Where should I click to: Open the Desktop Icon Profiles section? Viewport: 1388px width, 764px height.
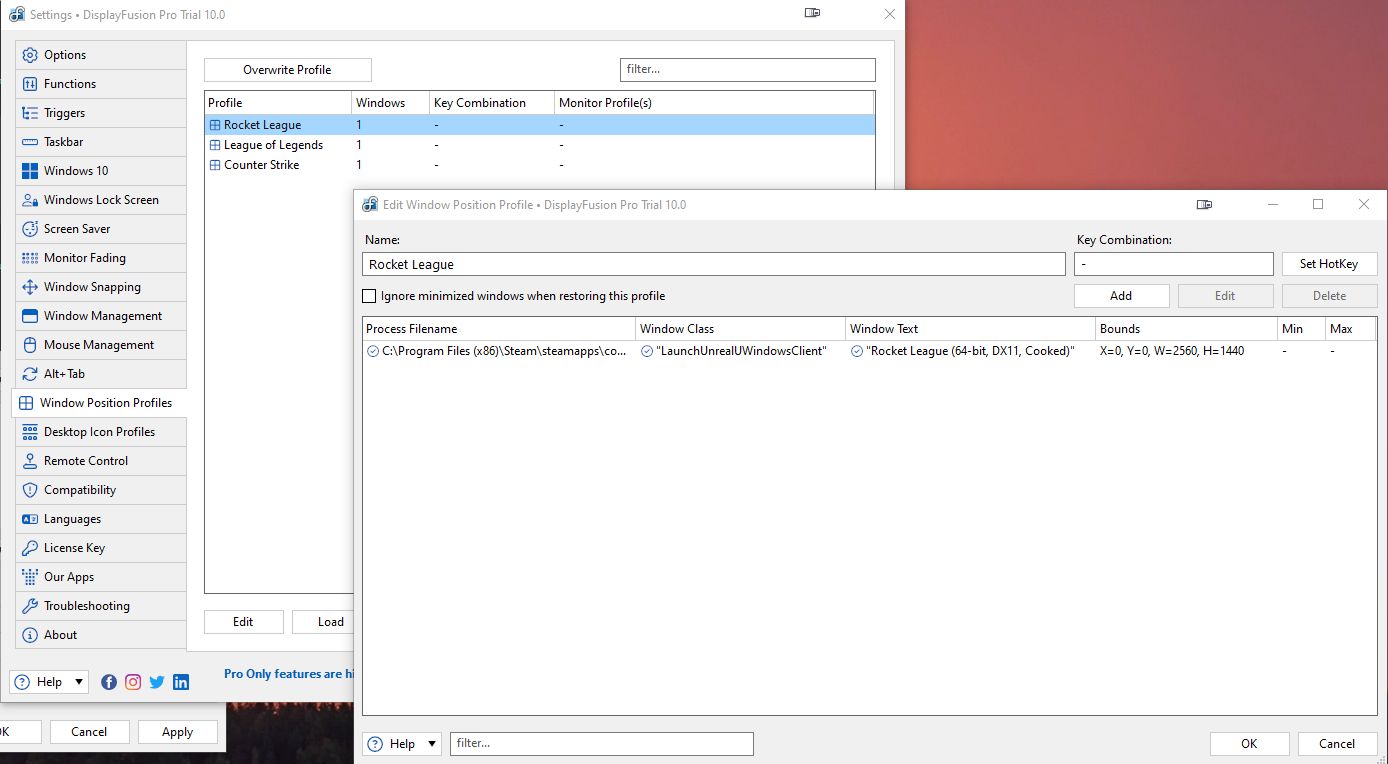[99, 432]
